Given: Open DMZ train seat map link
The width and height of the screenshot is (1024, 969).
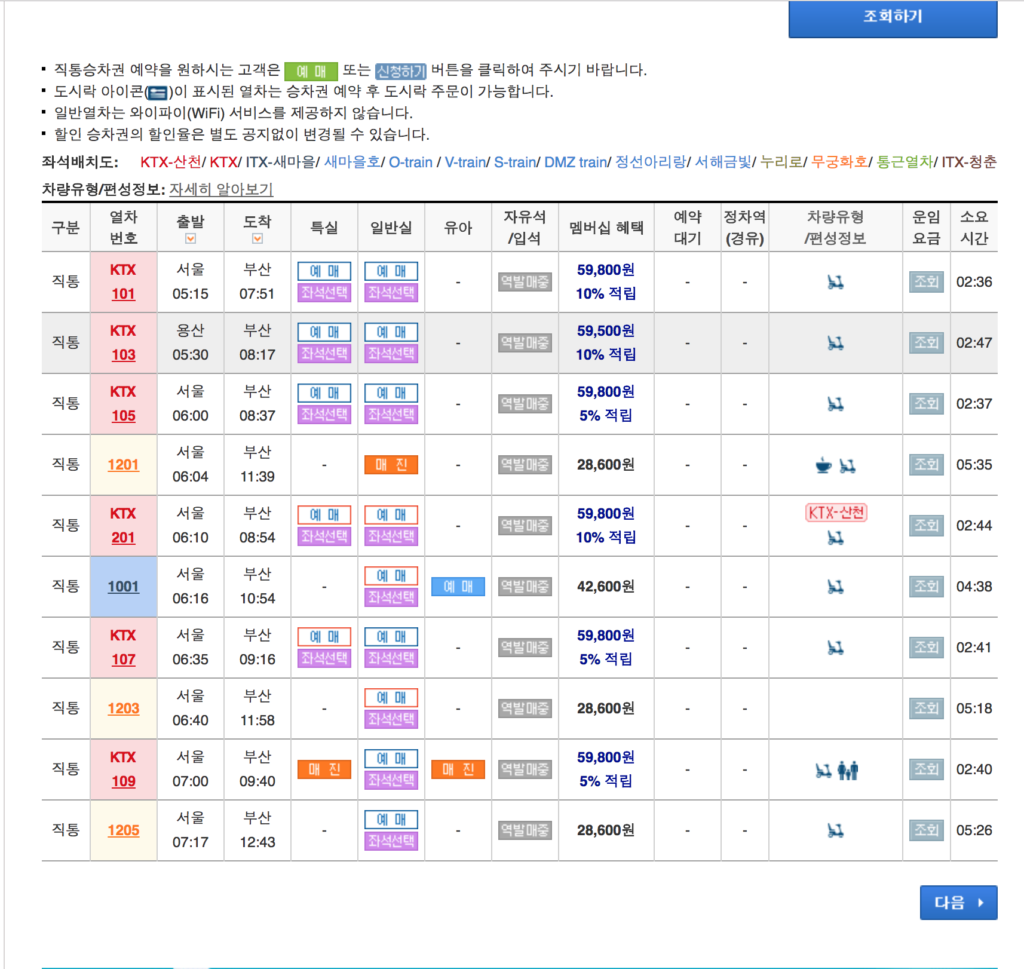Looking at the screenshot, I should (x=575, y=162).
